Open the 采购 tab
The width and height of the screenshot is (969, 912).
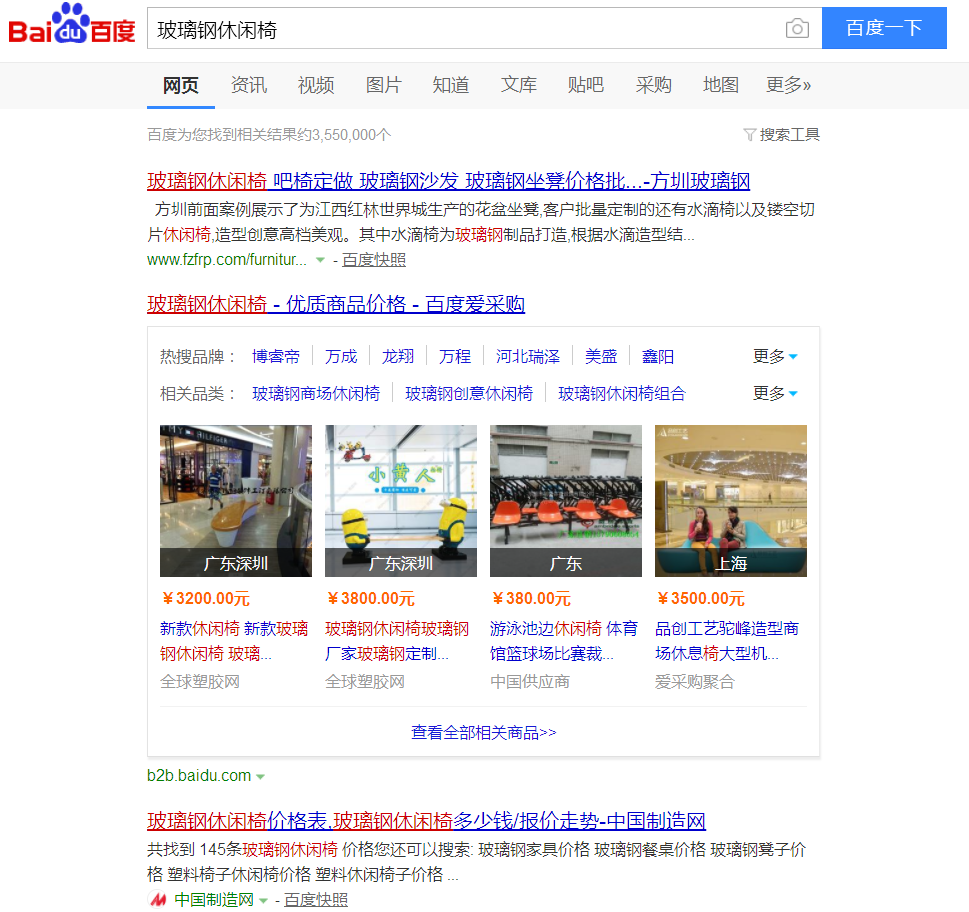pyautogui.click(x=653, y=85)
